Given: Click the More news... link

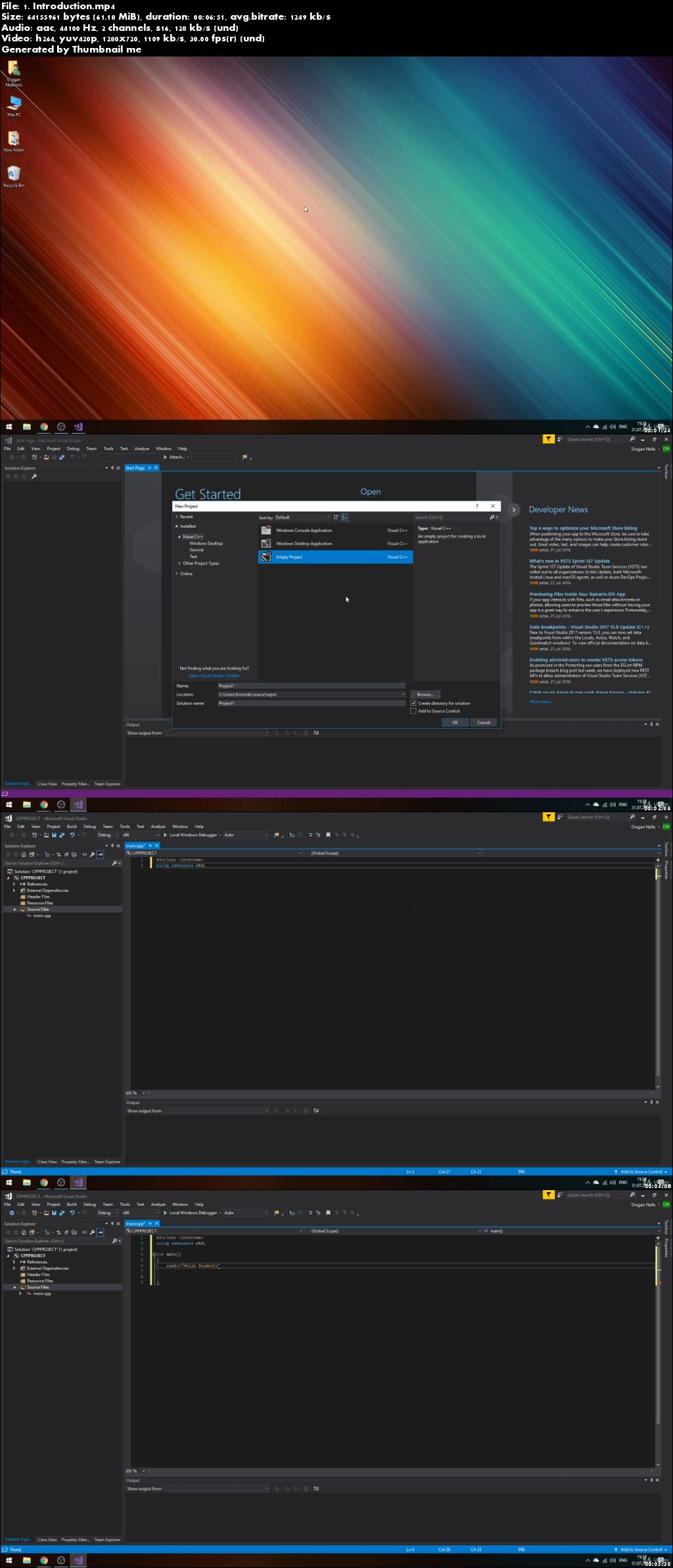Looking at the screenshot, I should click(541, 702).
